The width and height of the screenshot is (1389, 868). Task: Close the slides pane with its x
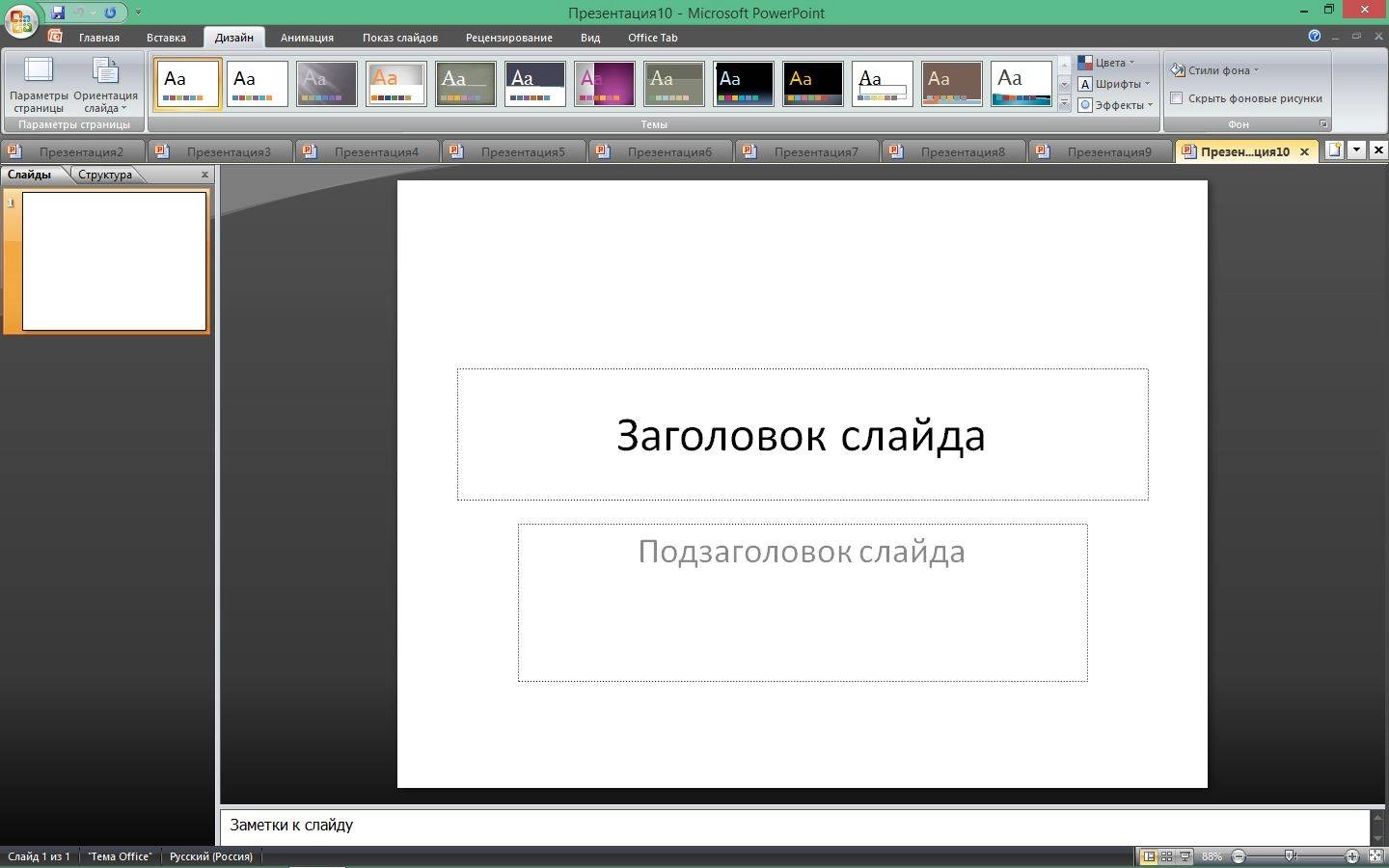(204, 175)
